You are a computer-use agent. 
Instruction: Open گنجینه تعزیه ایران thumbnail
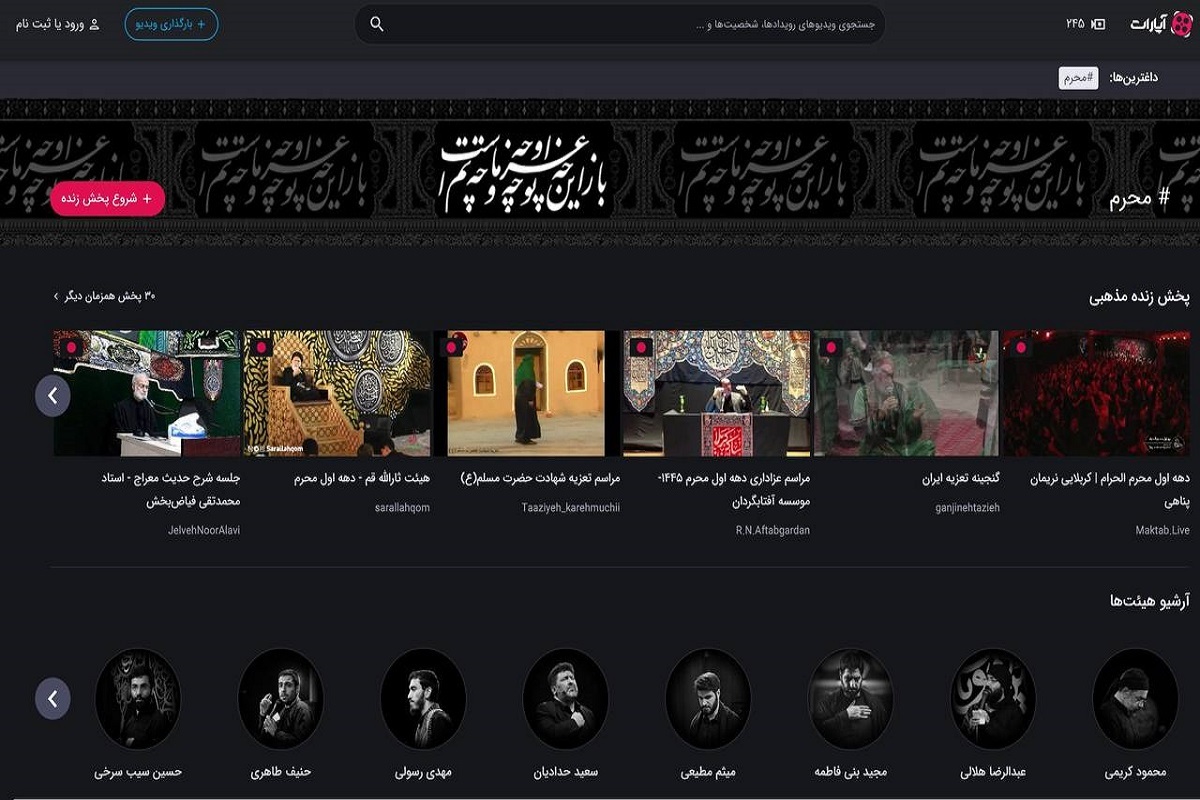[x=906, y=394]
